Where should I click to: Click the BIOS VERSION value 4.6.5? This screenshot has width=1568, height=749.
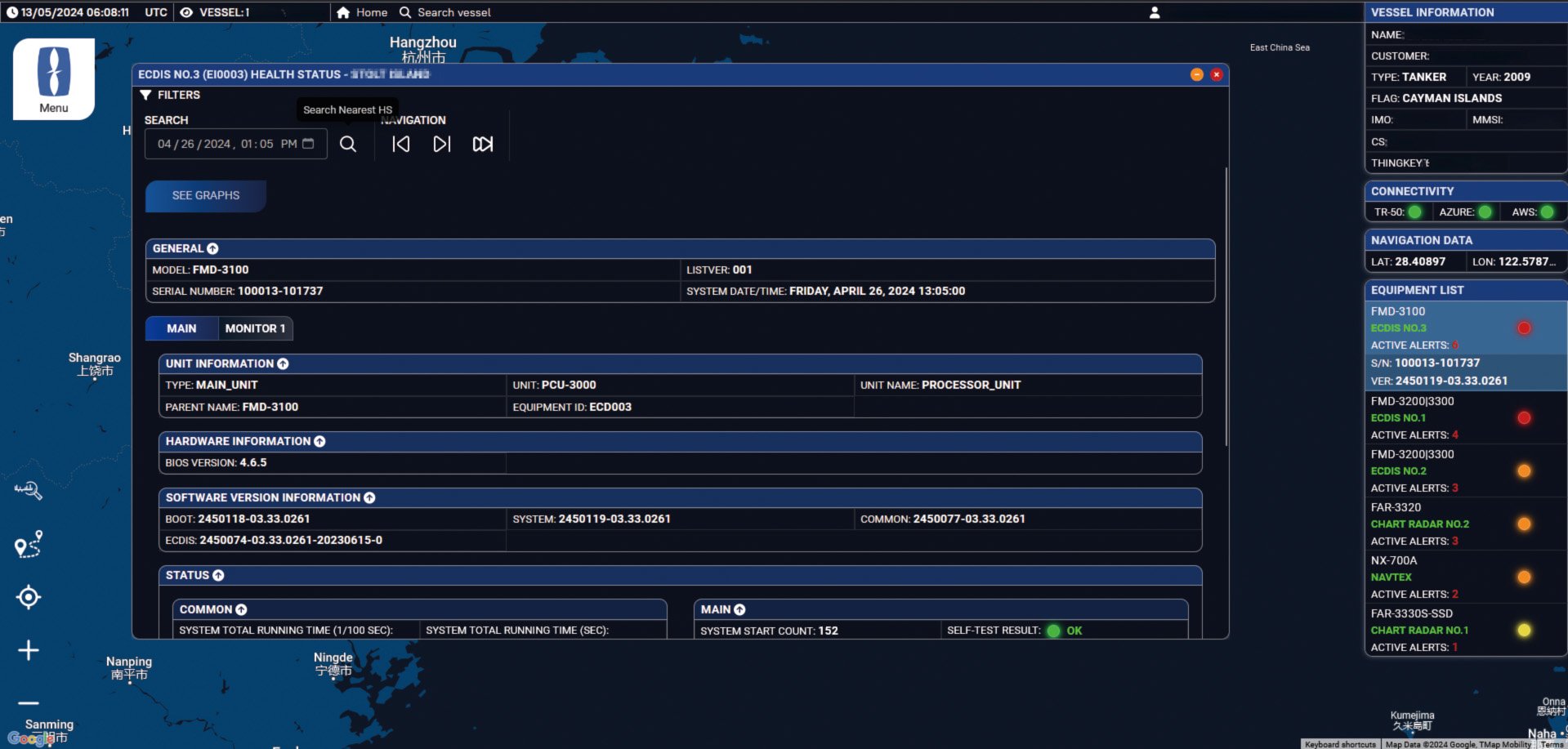(x=253, y=463)
